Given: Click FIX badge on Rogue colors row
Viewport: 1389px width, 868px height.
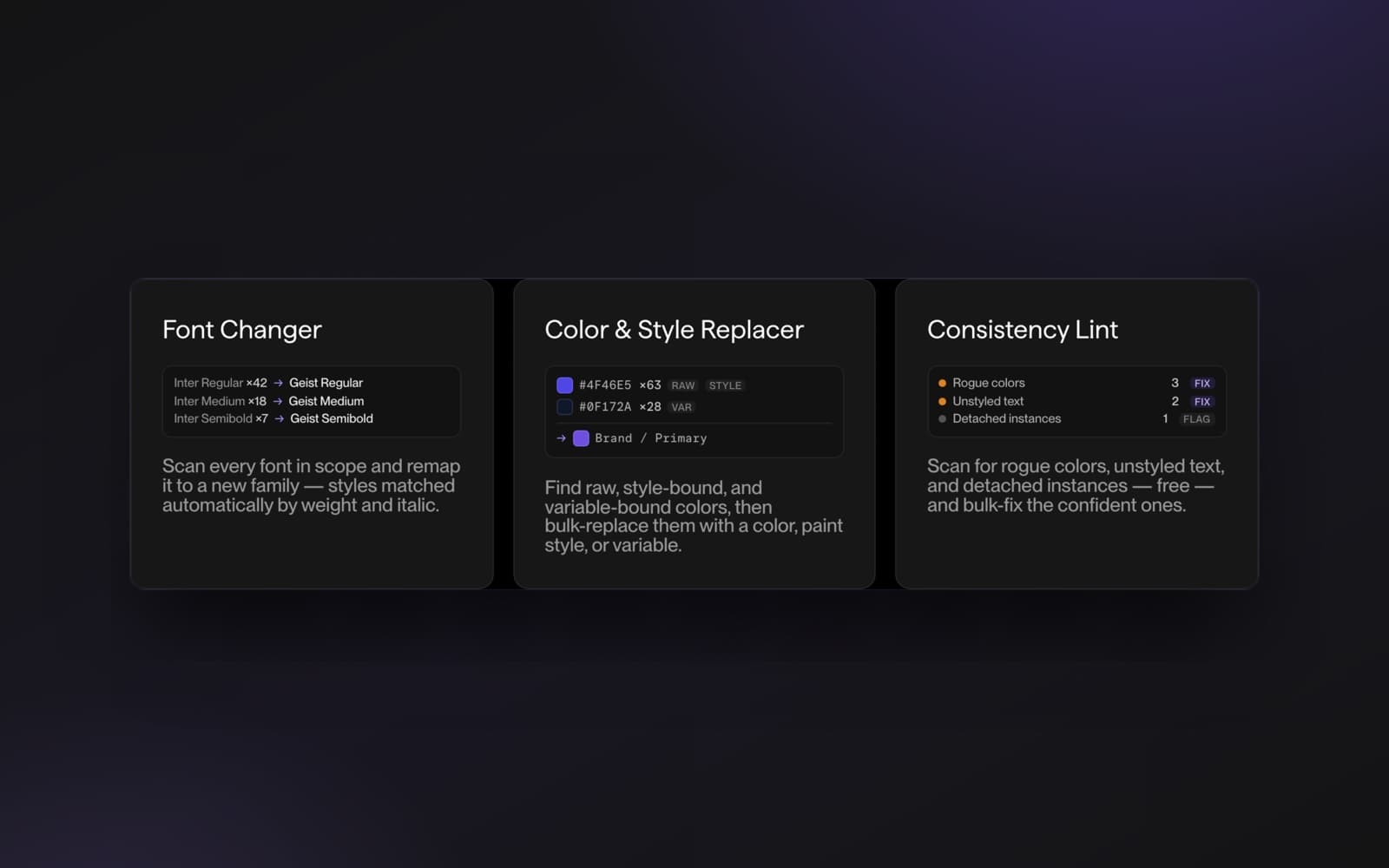Looking at the screenshot, I should [1201, 384].
